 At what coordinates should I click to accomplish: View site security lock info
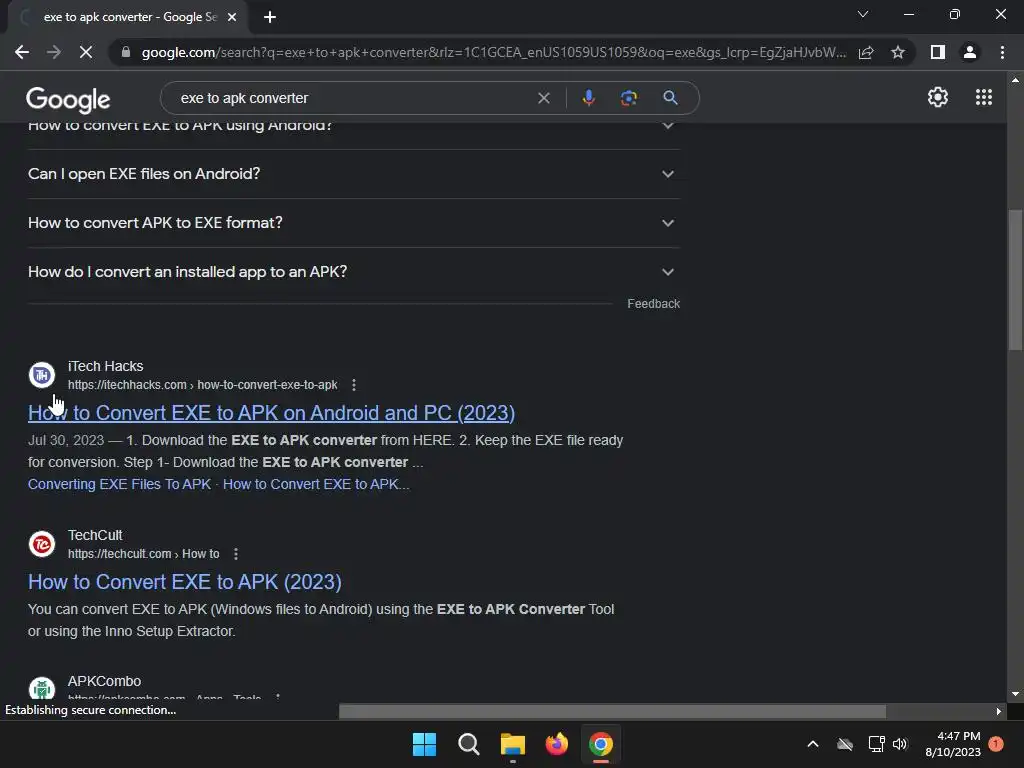126,52
